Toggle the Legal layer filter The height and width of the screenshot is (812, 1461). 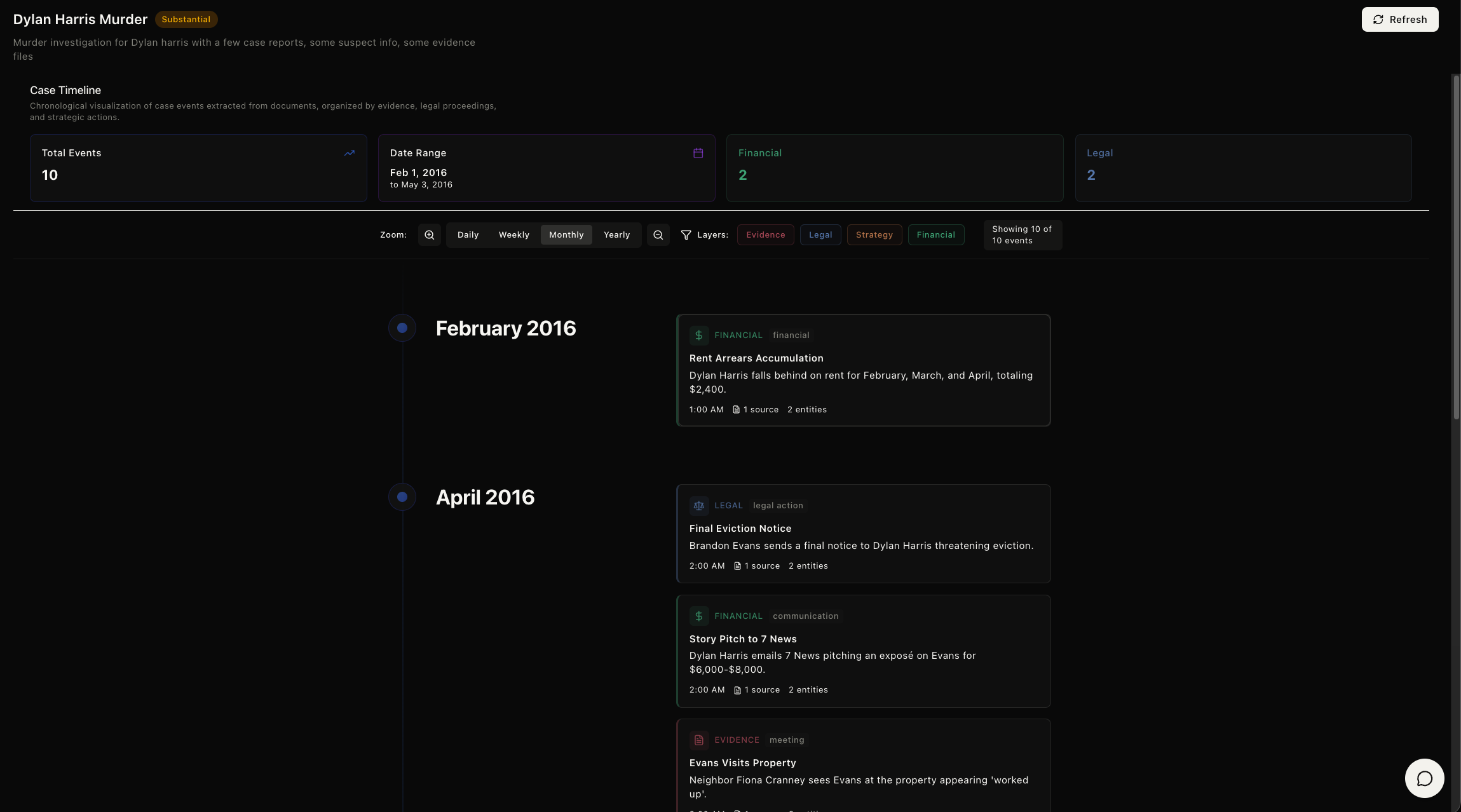820,235
